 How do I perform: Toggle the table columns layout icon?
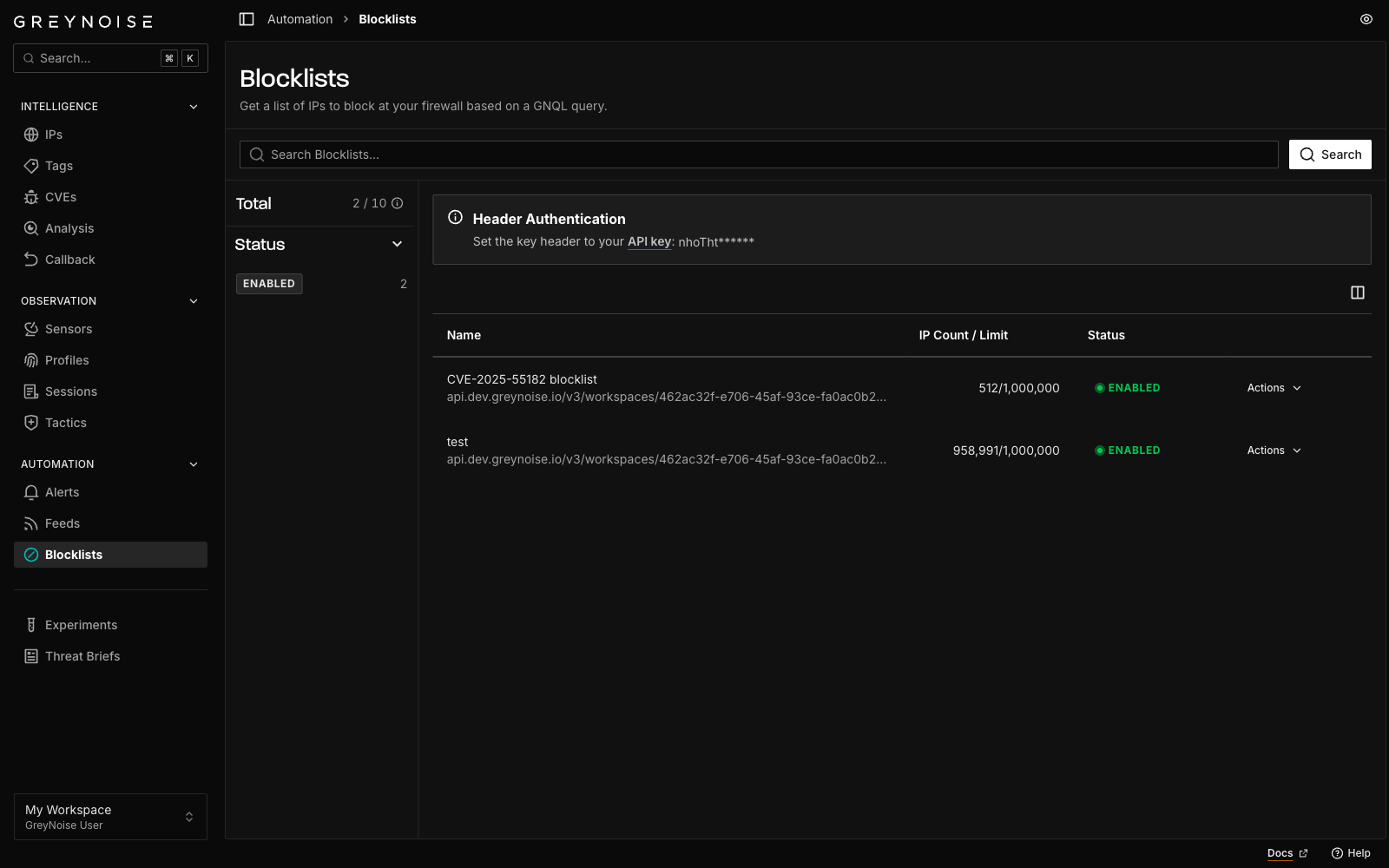point(1358,293)
